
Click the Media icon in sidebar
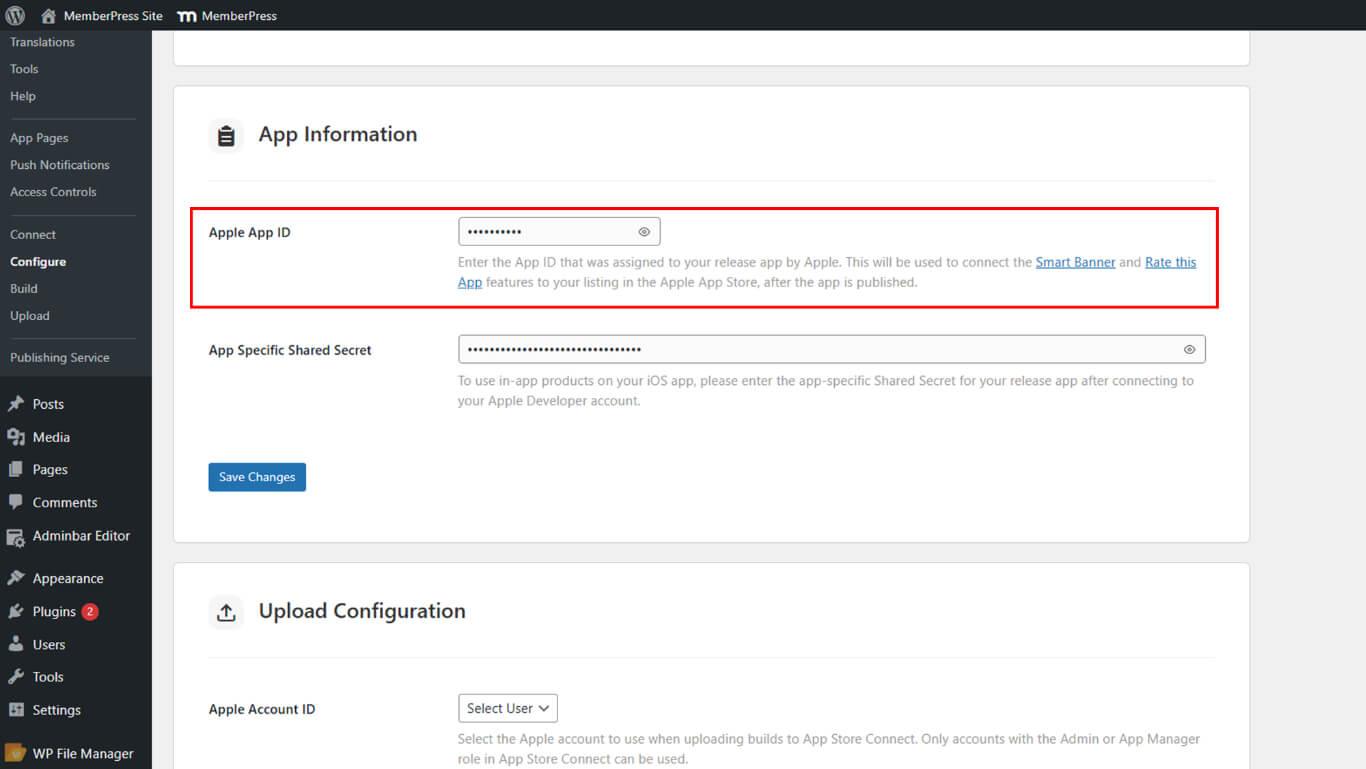point(16,437)
